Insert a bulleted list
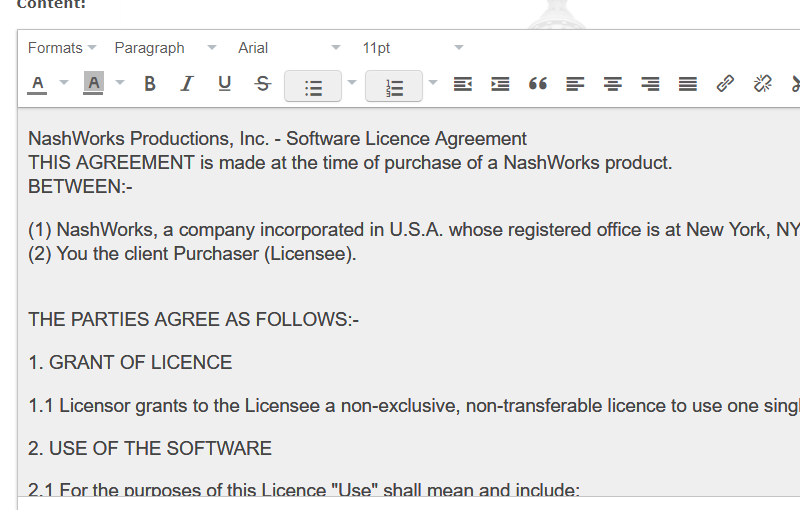Screen dimensions: 800x510 313,86
